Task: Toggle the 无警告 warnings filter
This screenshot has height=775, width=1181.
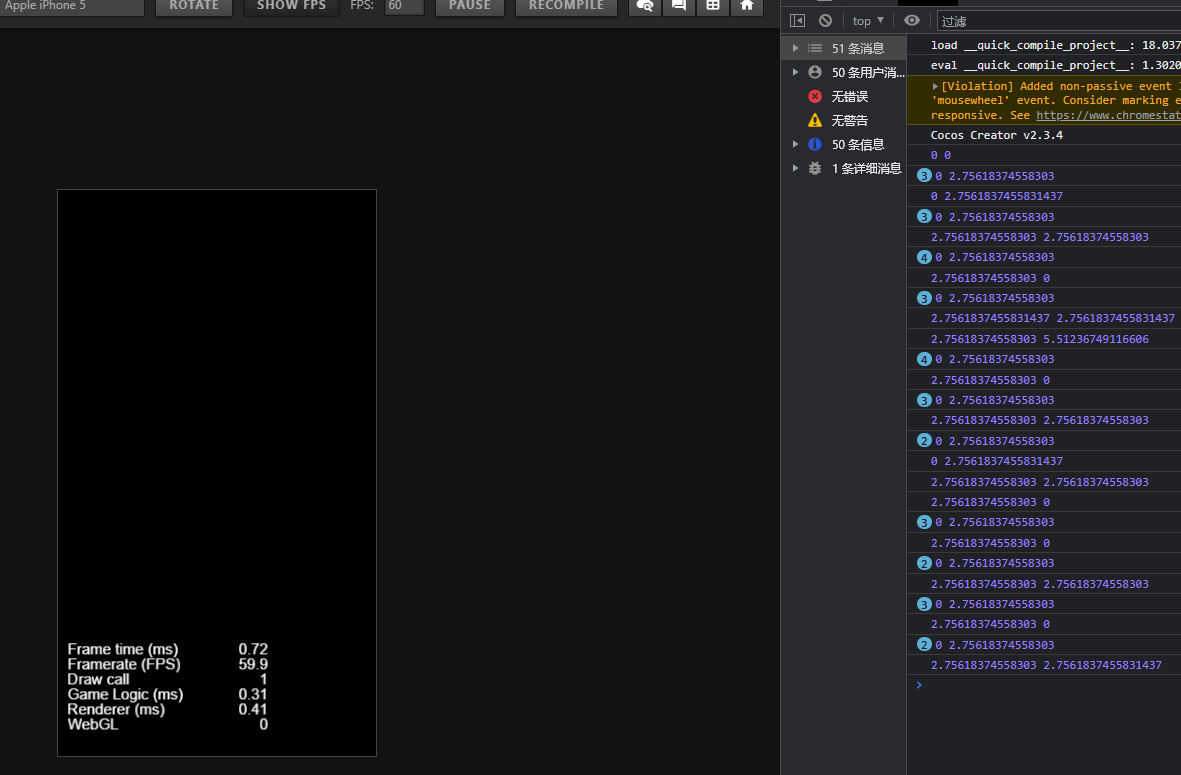Action: (814, 120)
